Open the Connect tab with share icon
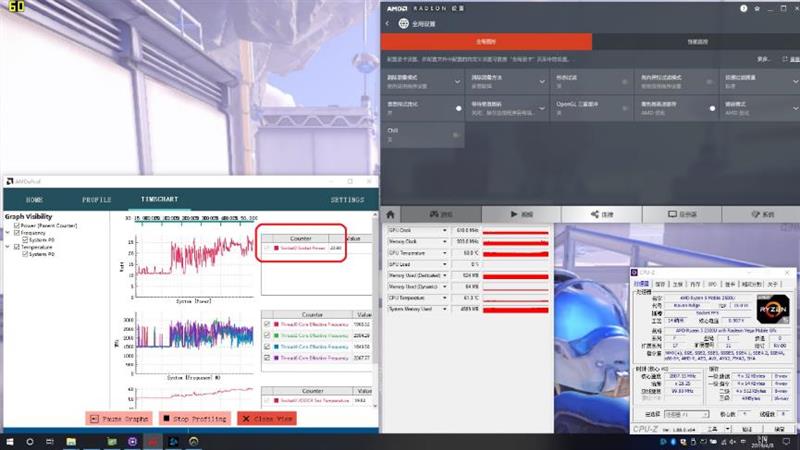Screen dimensions: 800x450 601,215
